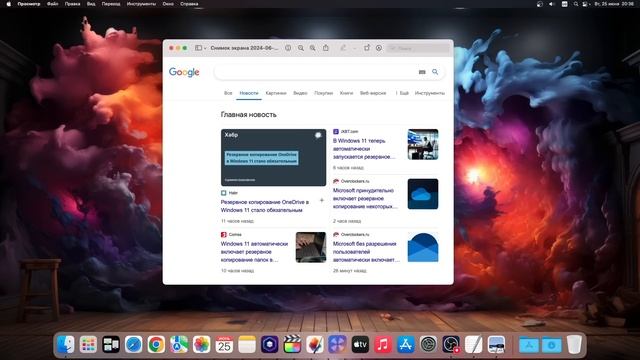The width and height of the screenshot is (640, 360).
Task: Open System Settings from the Dock
Action: click(428, 344)
